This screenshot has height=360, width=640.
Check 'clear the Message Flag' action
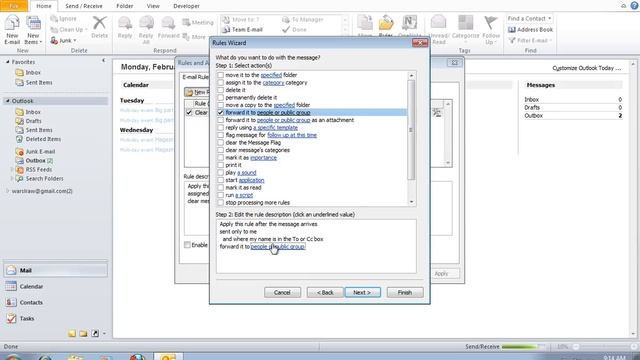coord(220,142)
